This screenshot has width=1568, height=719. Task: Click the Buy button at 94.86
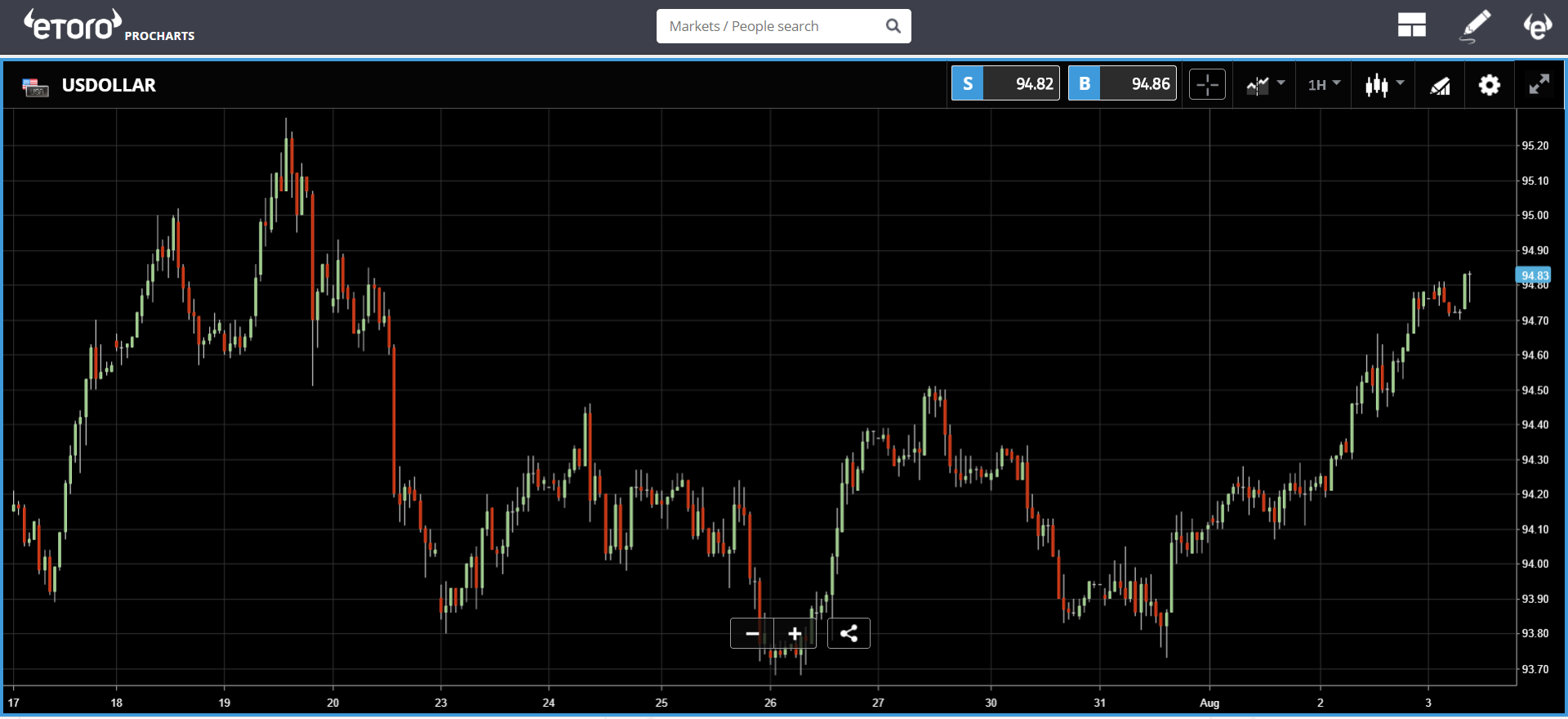click(x=1122, y=83)
